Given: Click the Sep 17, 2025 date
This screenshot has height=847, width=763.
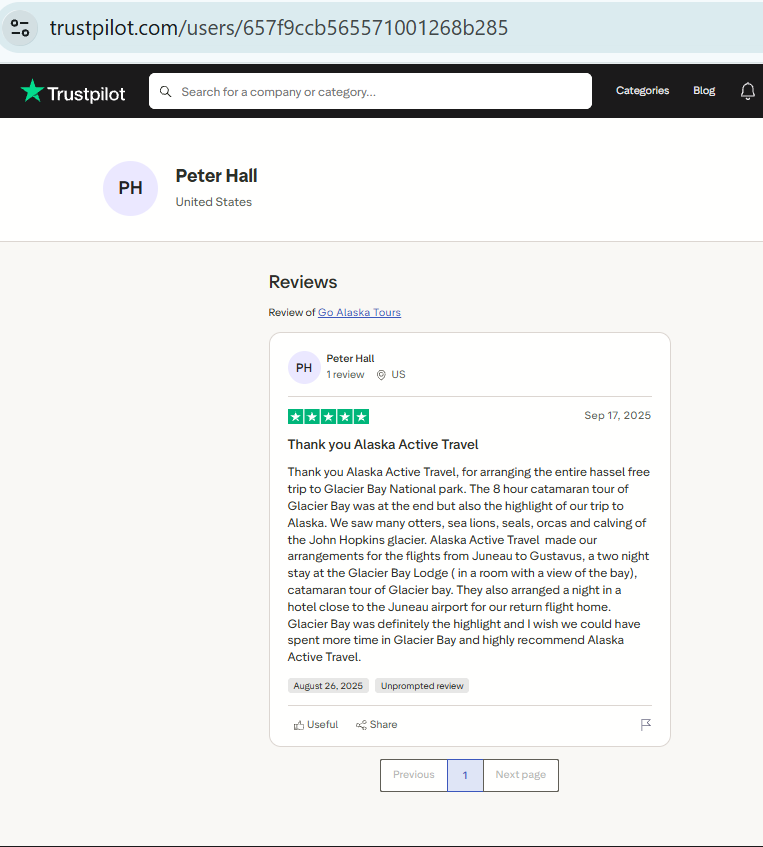Looking at the screenshot, I should point(617,415).
